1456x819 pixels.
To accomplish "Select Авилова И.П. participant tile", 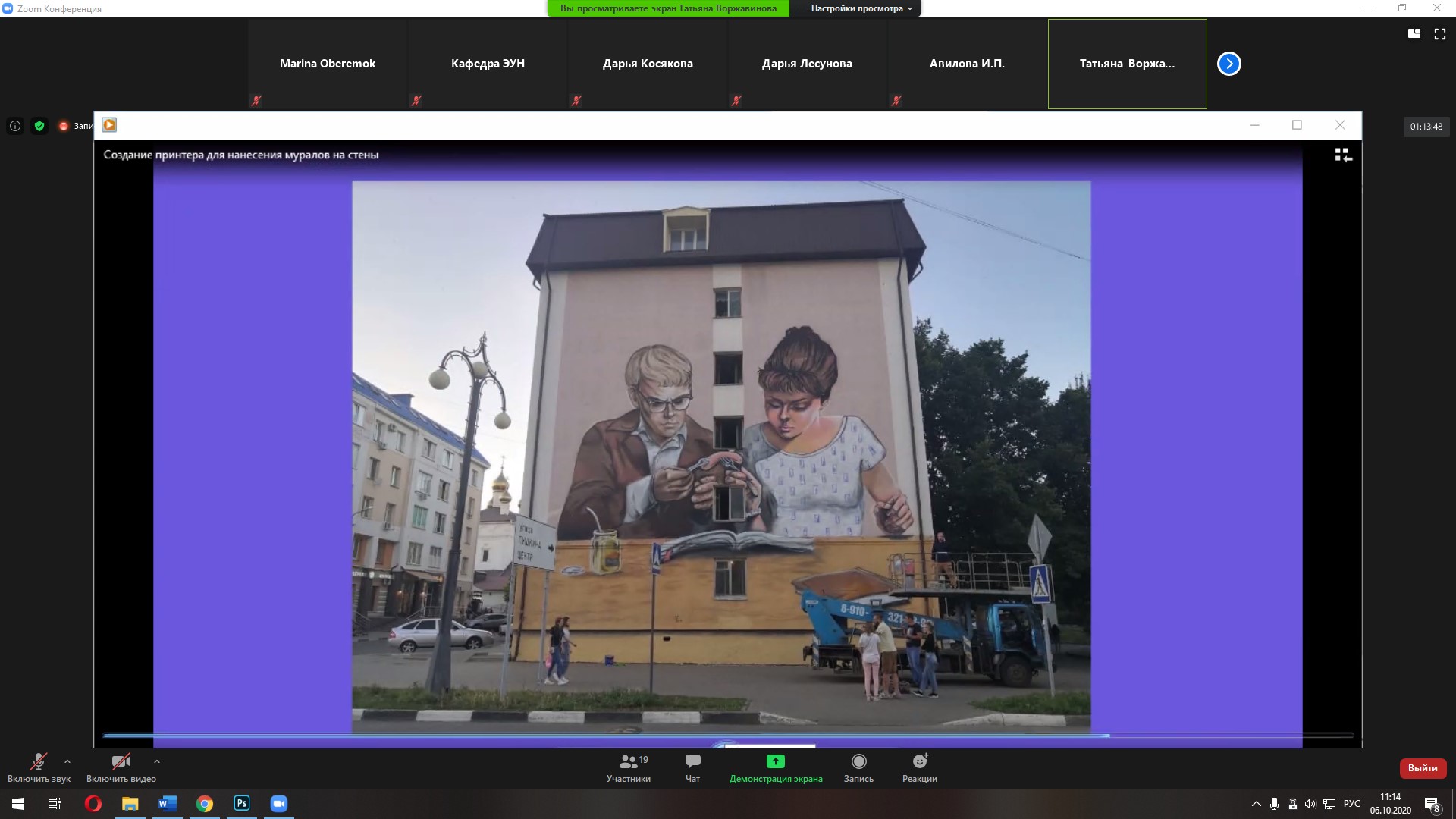I will point(967,64).
